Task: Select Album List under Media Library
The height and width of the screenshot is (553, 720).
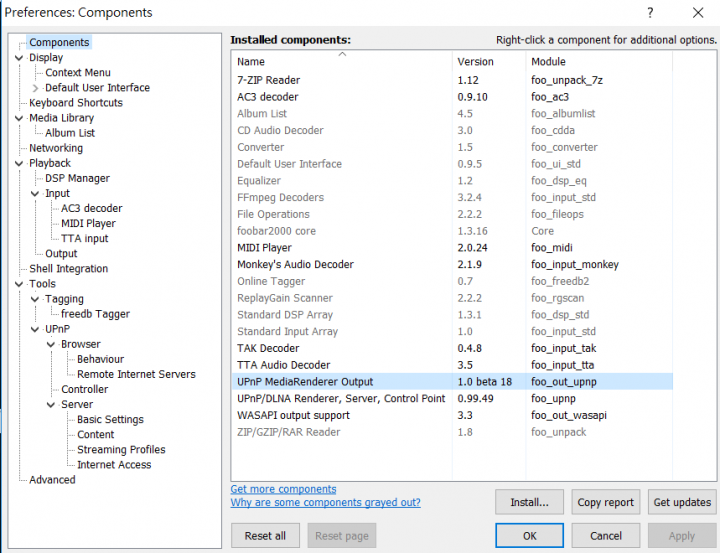Action: [70, 133]
